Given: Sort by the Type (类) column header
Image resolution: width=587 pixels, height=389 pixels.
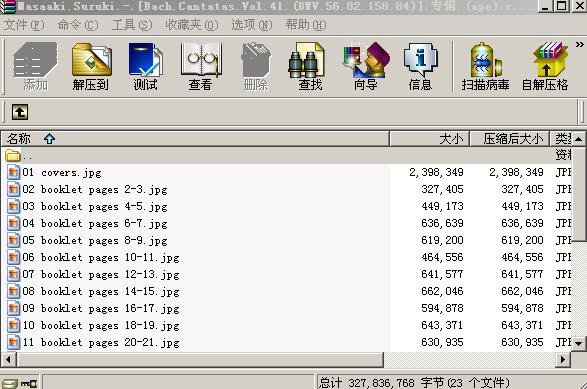Looking at the screenshot, I should 561,139.
